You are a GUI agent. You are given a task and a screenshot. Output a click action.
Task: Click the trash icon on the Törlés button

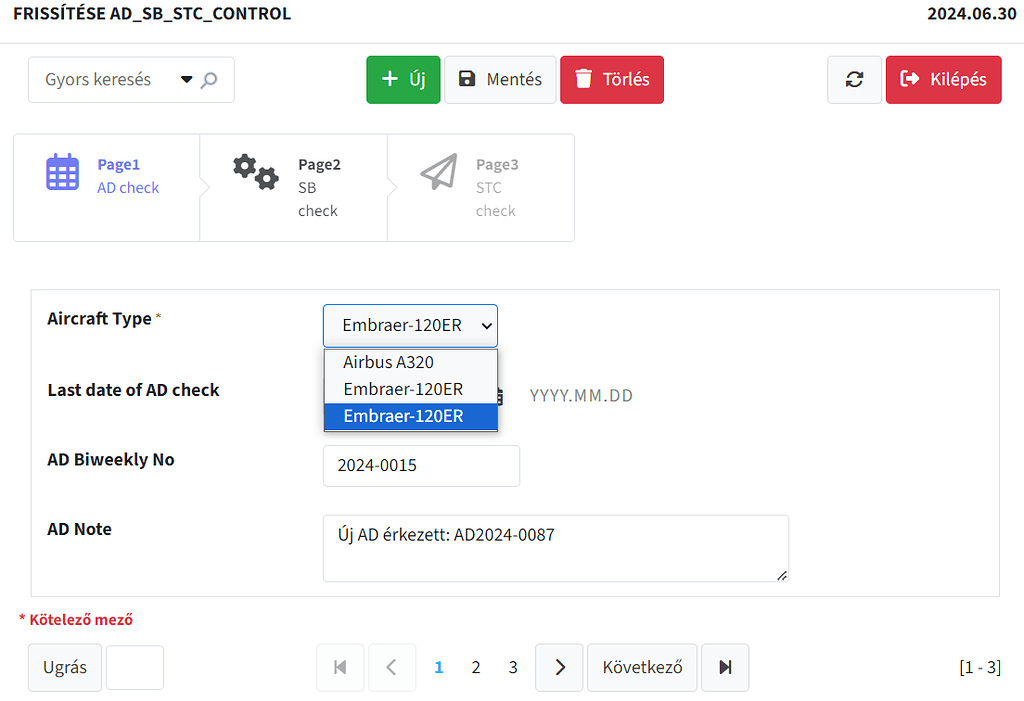[585, 79]
